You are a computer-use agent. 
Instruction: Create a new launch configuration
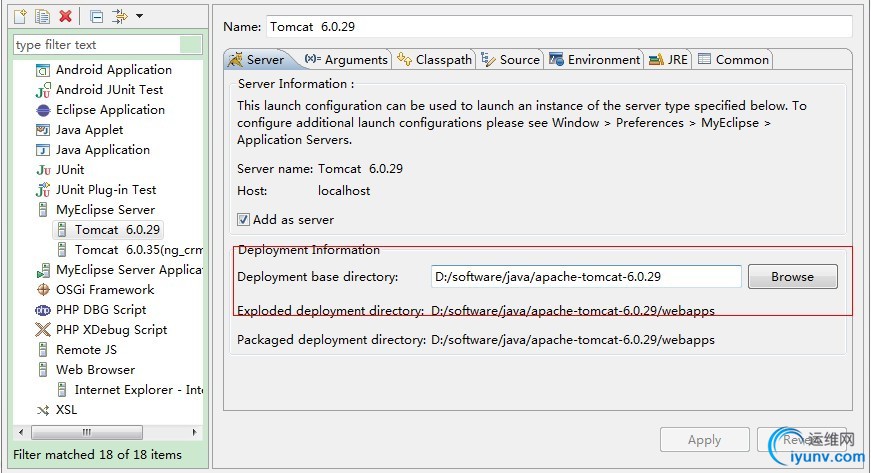(x=20, y=16)
